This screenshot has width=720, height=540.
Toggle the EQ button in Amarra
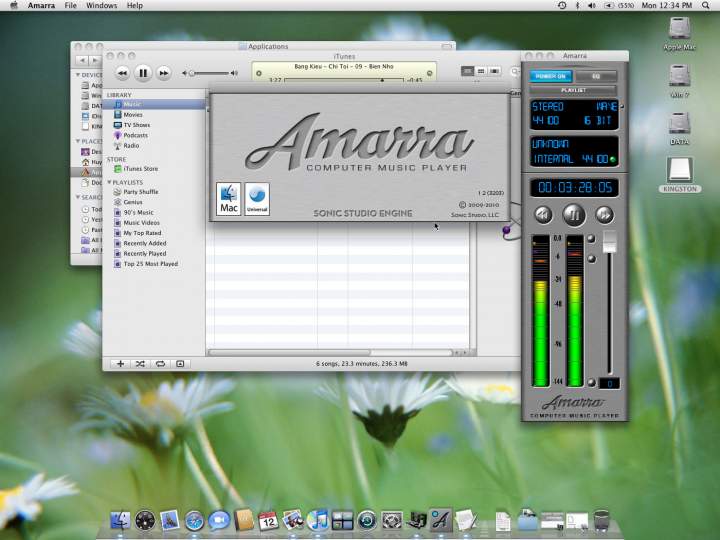point(596,76)
